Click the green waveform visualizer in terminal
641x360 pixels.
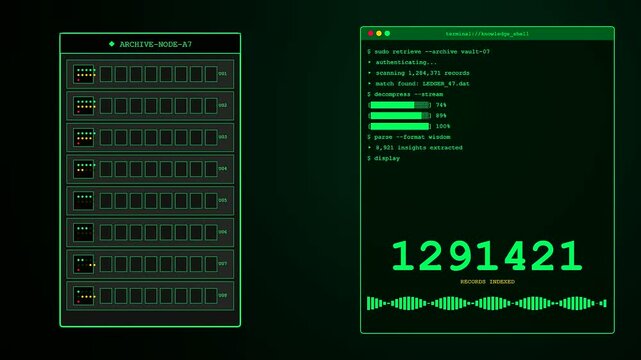(x=487, y=303)
